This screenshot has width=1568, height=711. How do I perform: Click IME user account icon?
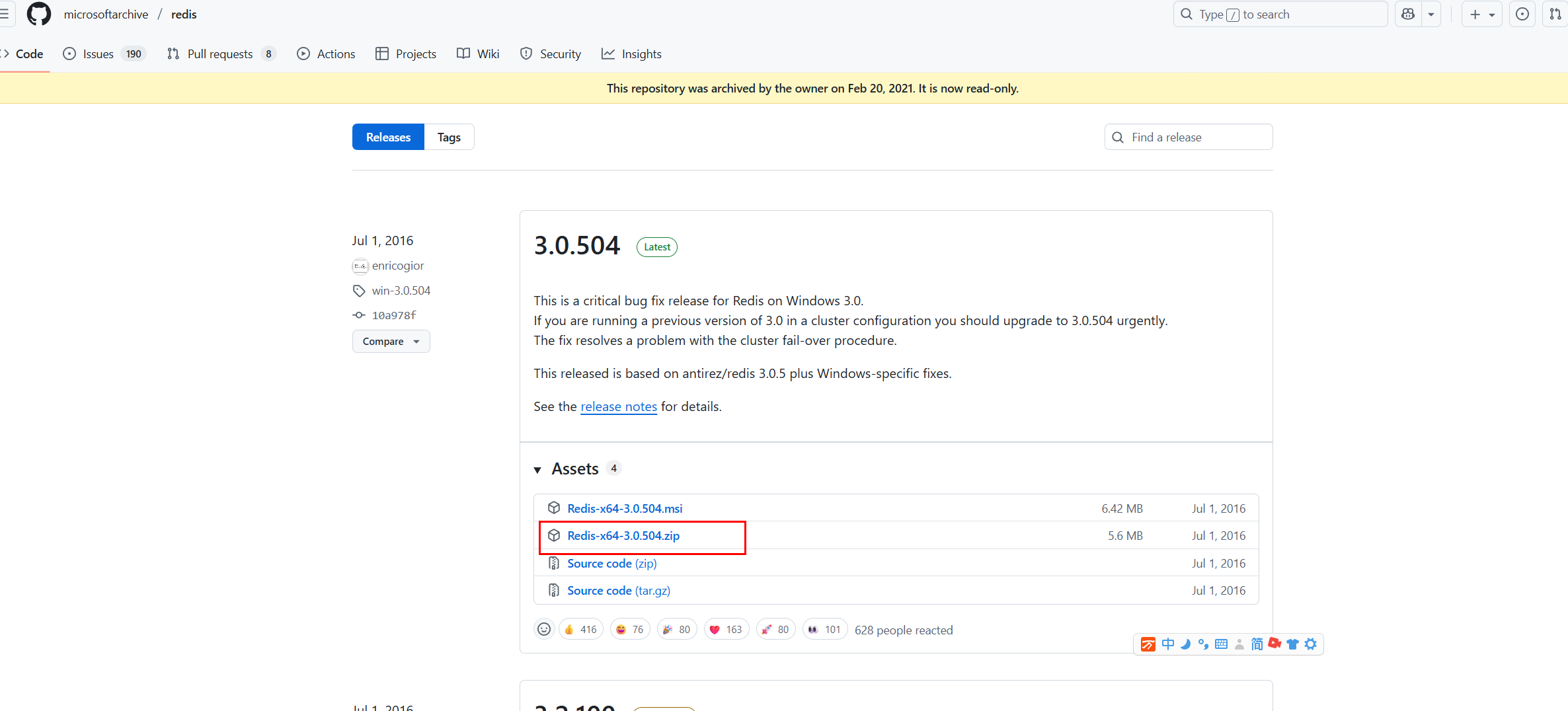(x=1239, y=644)
